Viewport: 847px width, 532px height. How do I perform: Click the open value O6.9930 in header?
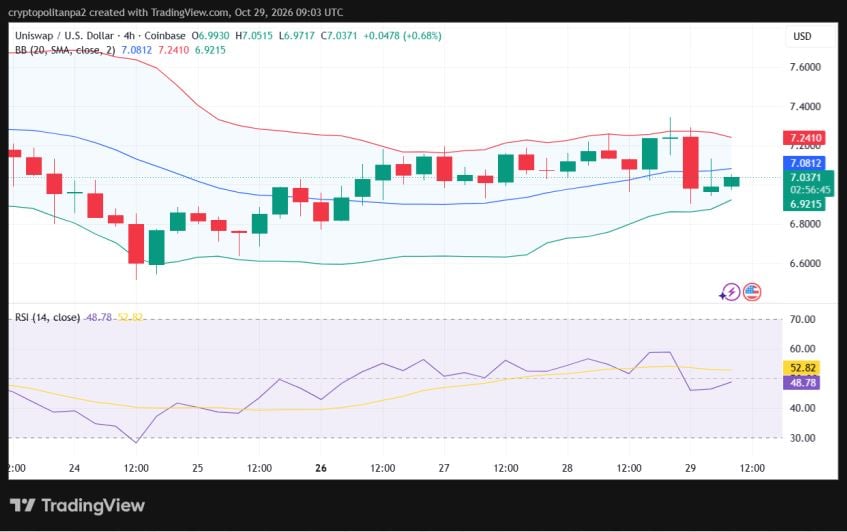(x=210, y=36)
